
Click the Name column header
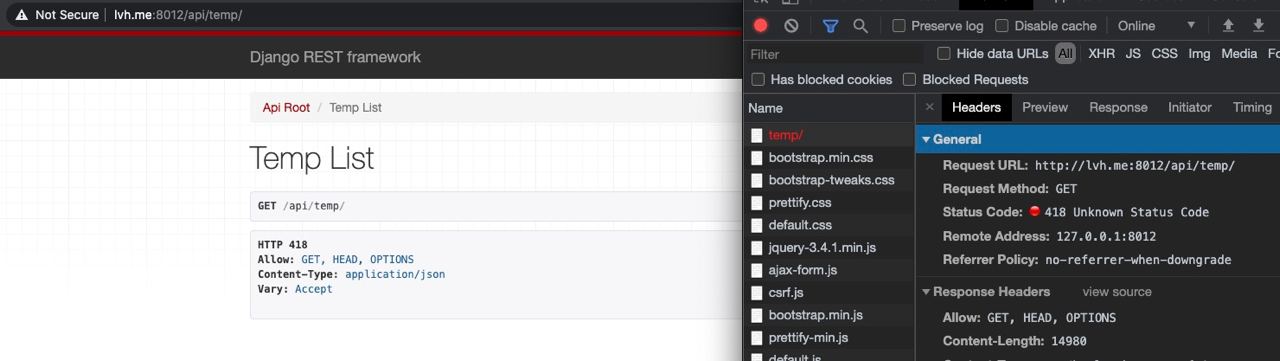pyautogui.click(x=829, y=108)
